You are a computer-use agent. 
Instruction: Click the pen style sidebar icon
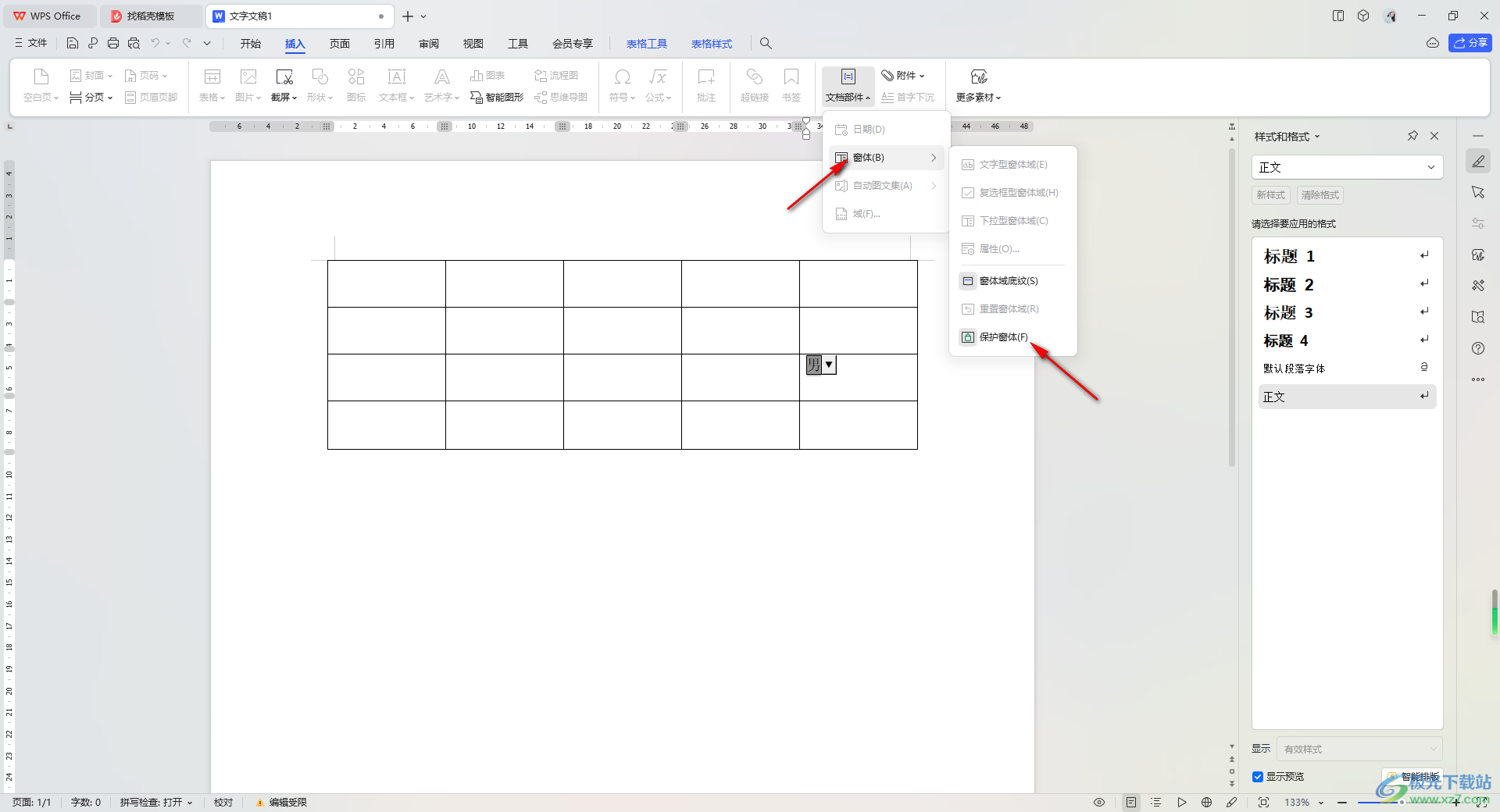[1478, 161]
